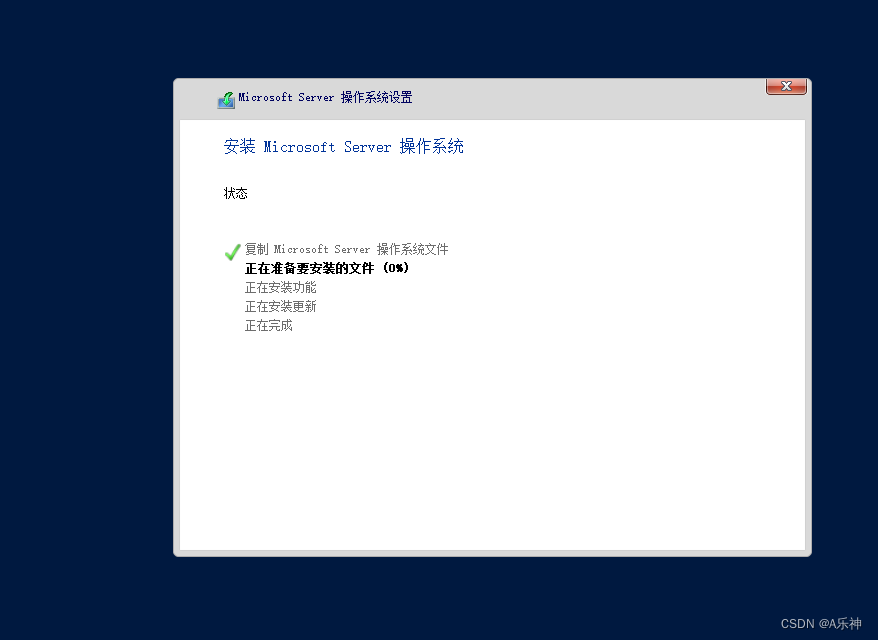Image resolution: width=878 pixels, height=640 pixels.
Task: Click the heading '安装 Microsoft Server 操作系统'
Action: (343, 147)
